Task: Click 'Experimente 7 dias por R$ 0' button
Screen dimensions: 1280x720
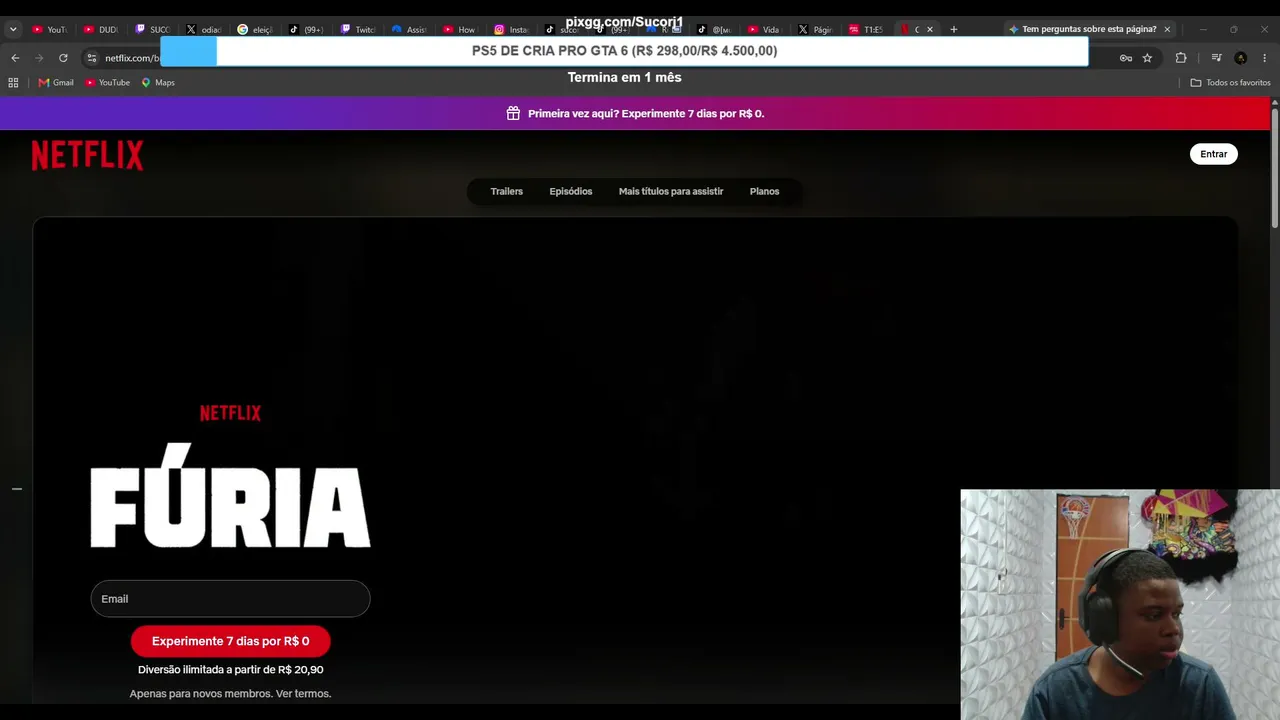Action: (230, 641)
